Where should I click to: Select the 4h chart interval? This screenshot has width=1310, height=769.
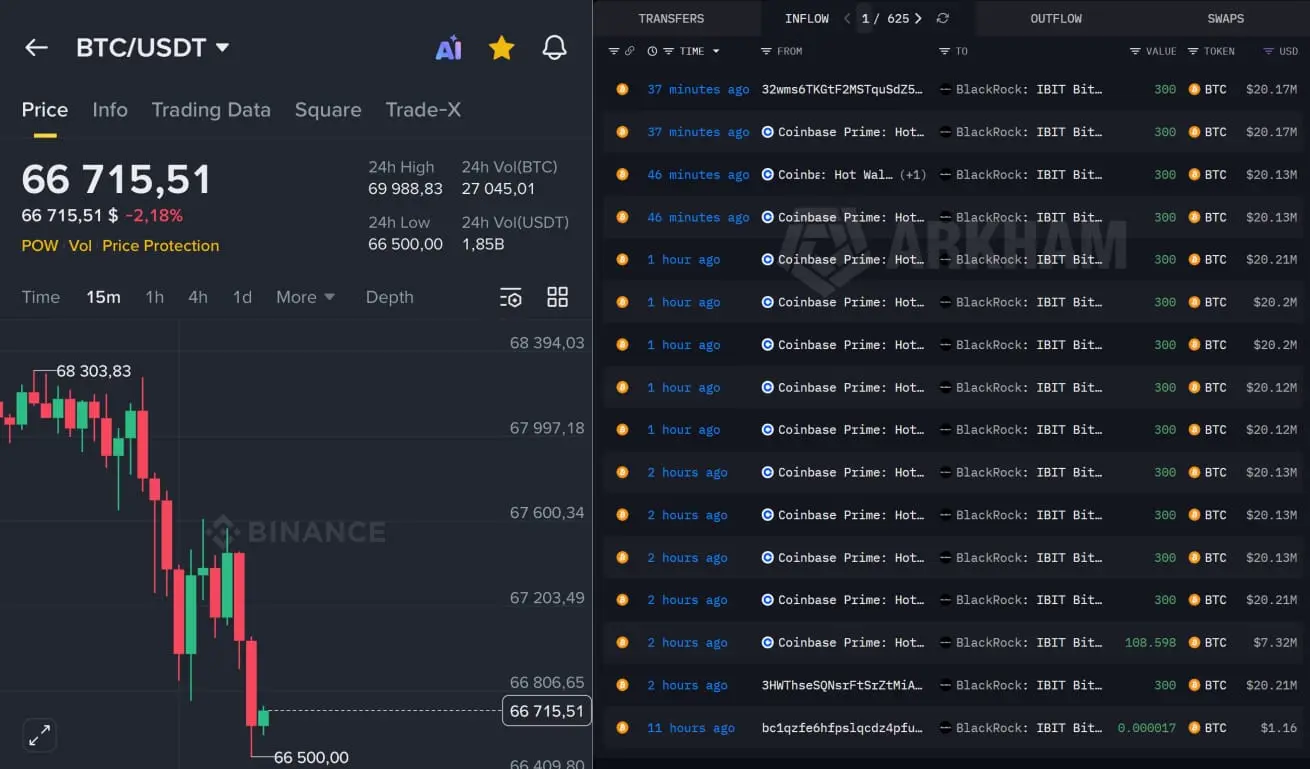tap(198, 297)
